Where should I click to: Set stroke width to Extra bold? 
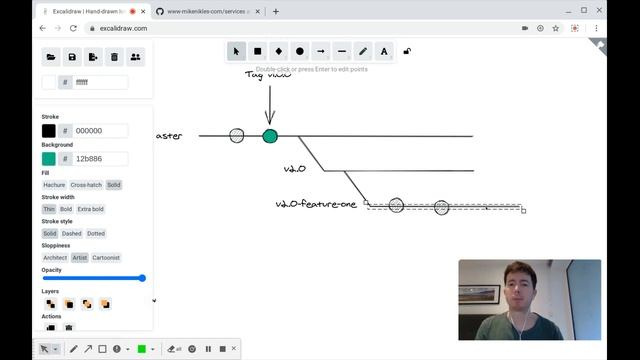coord(91,209)
